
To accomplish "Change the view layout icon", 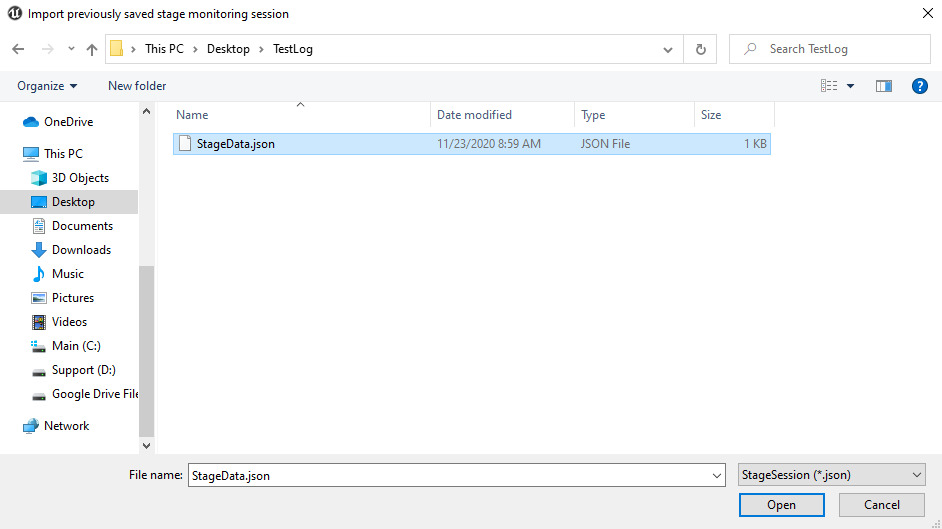I will click(829, 86).
